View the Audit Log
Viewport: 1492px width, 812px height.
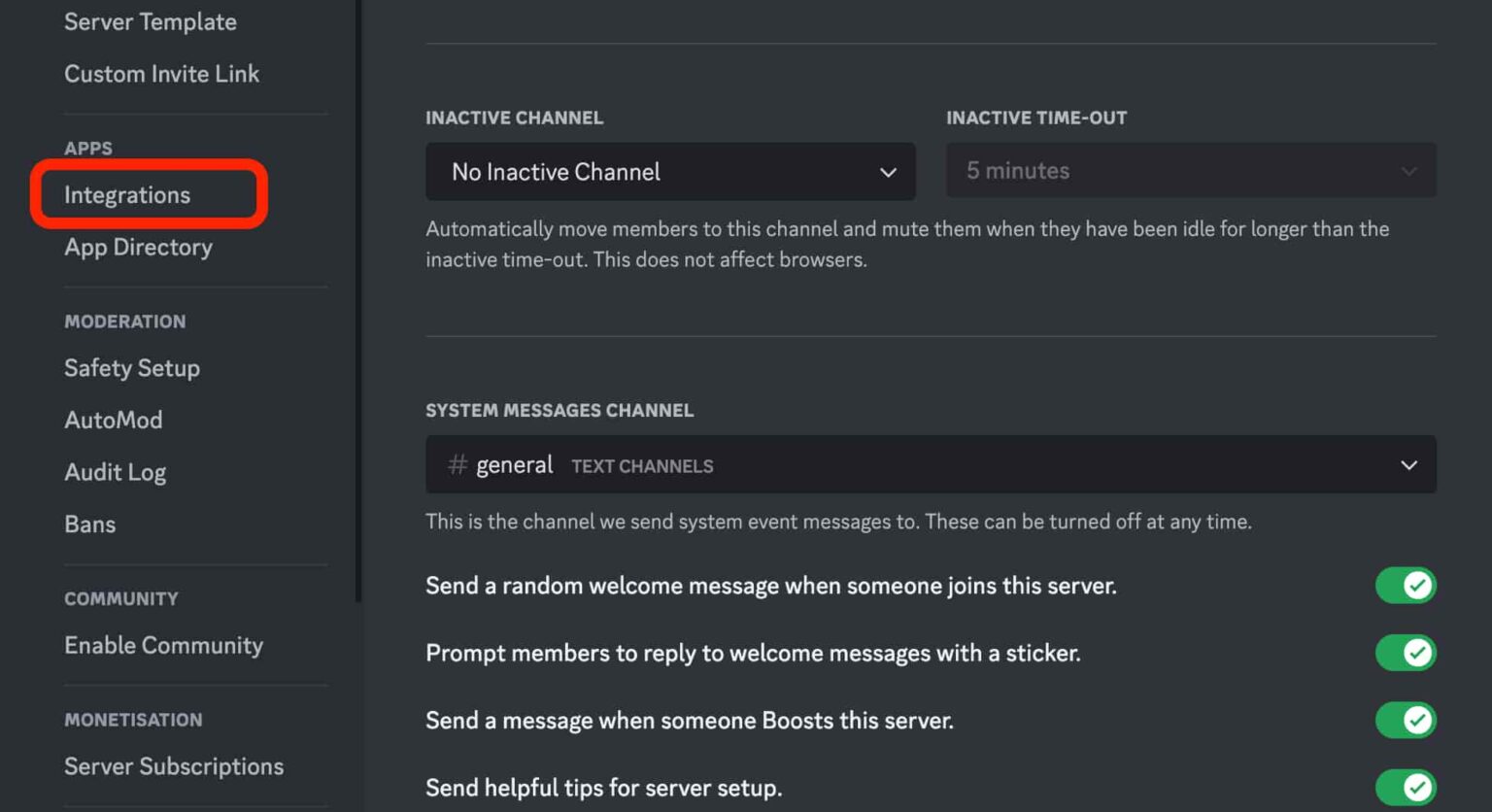point(116,472)
